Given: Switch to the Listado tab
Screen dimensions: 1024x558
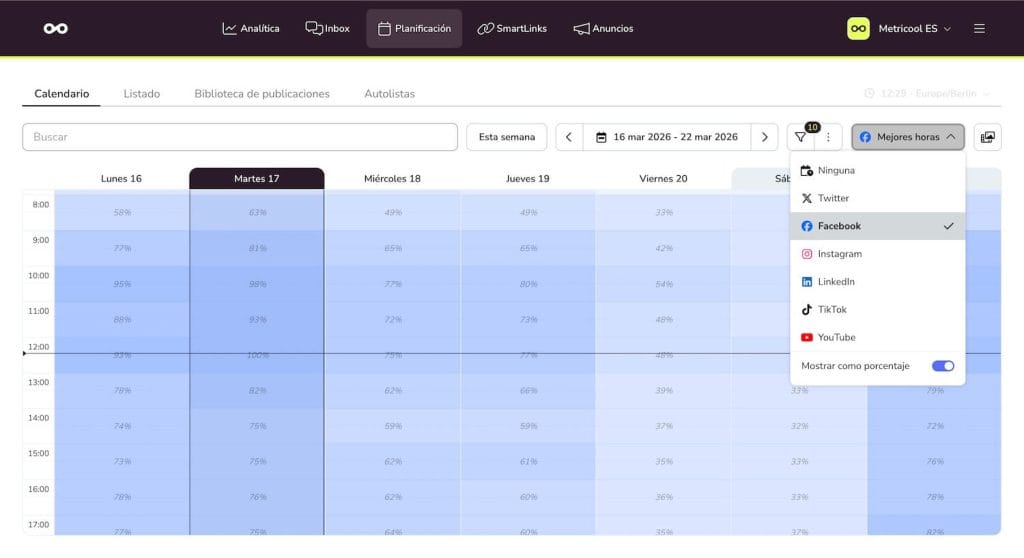Looking at the screenshot, I should click(141, 93).
